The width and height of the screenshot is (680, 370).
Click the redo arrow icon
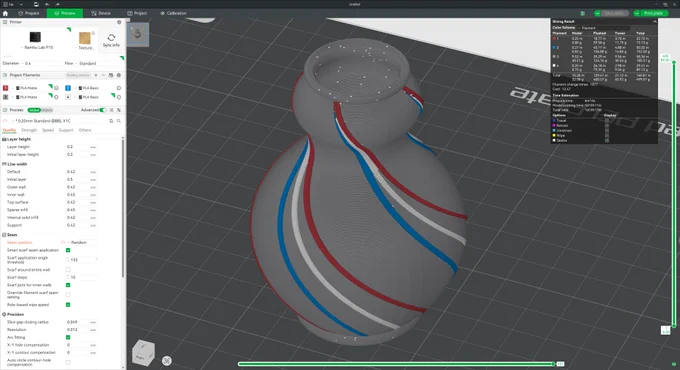pos(58,4)
